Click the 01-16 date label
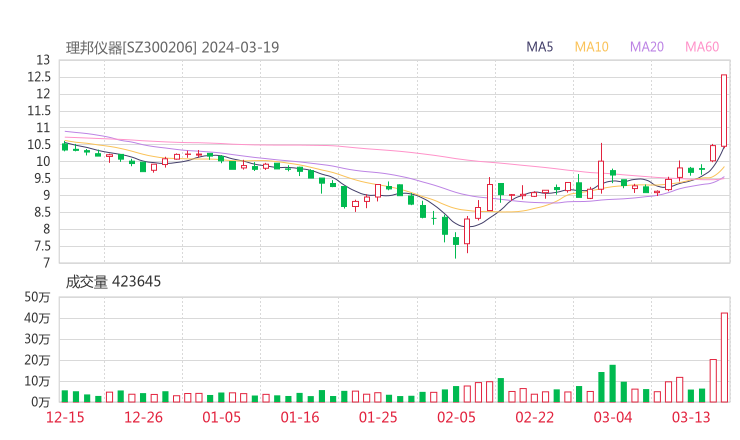 click(x=300, y=417)
